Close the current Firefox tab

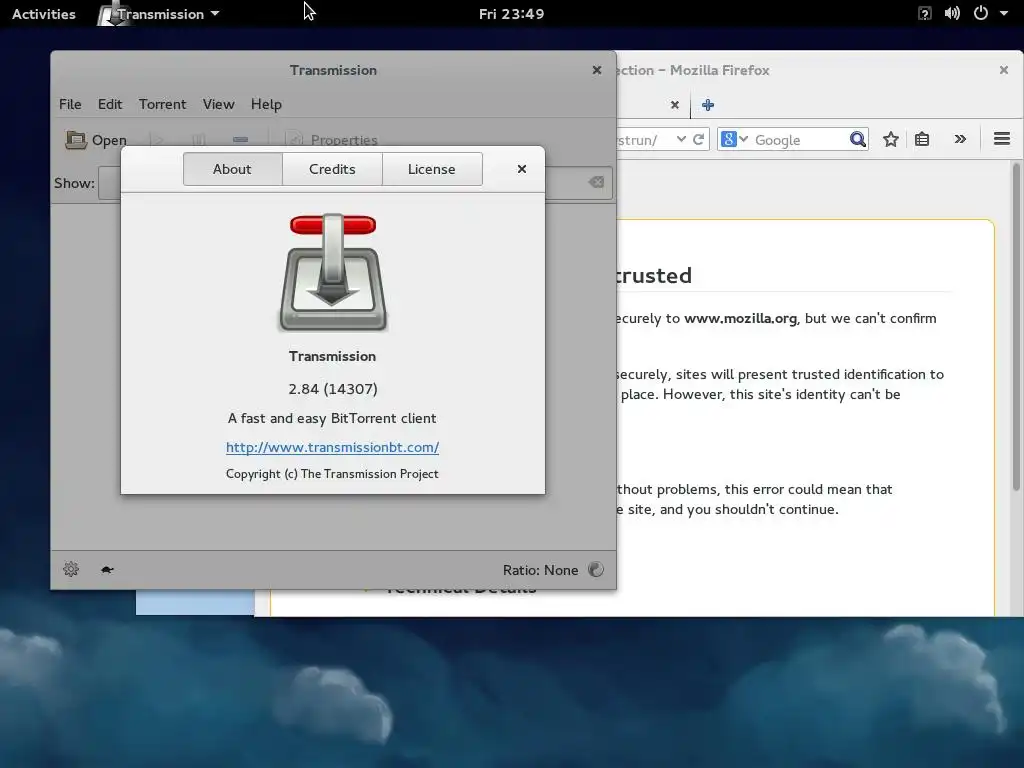(675, 104)
